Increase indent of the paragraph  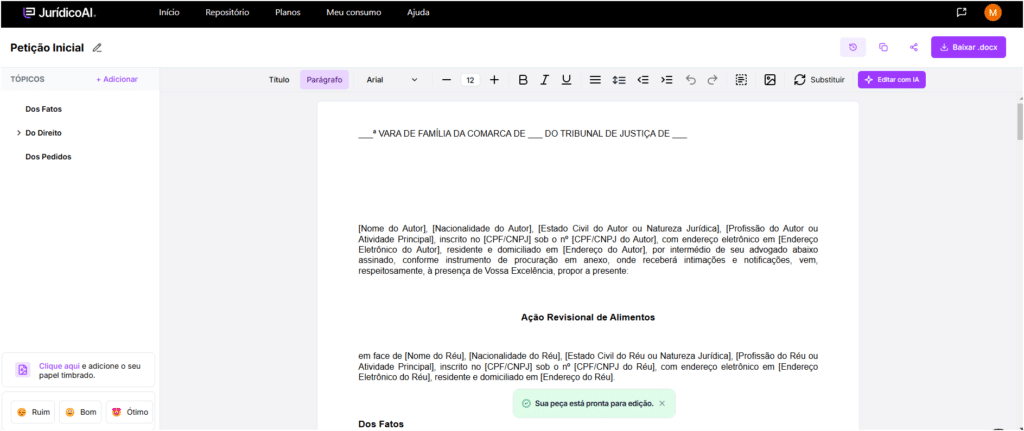(x=667, y=80)
